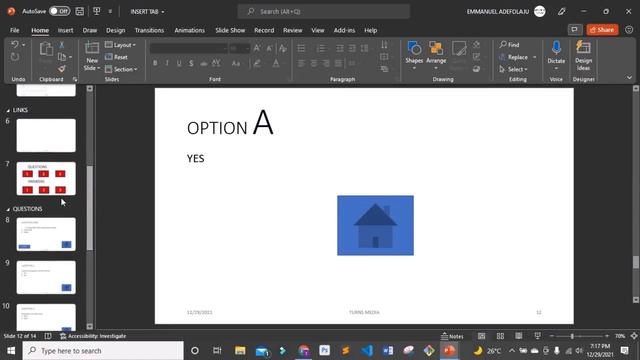640x360 pixels.
Task: Switch to the Slide Show tab
Action: (x=230, y=30)
